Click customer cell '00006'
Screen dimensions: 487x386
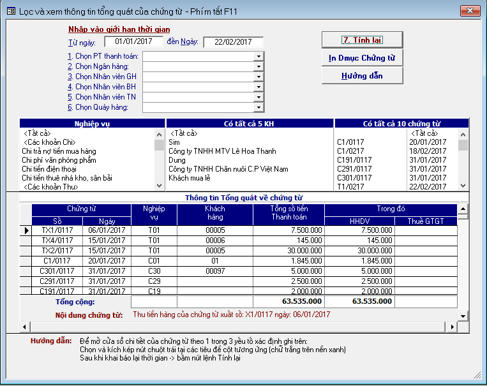215,240
